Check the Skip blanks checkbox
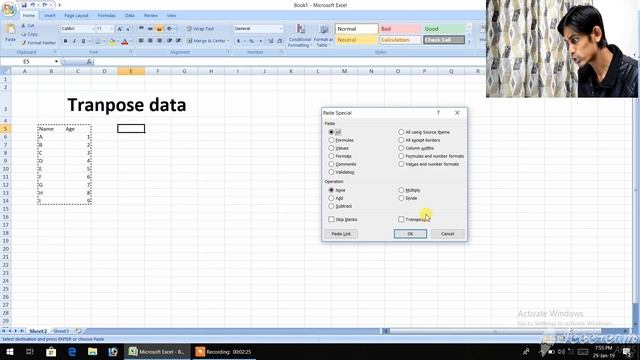Screen dimensions: 640x360 [x=331, y=219]
